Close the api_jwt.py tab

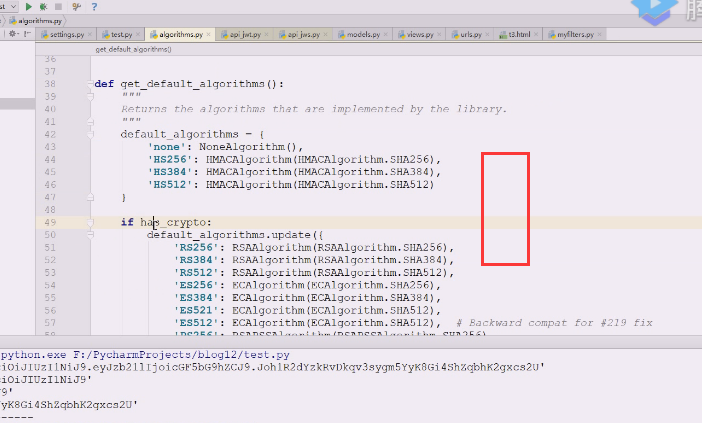266,34
